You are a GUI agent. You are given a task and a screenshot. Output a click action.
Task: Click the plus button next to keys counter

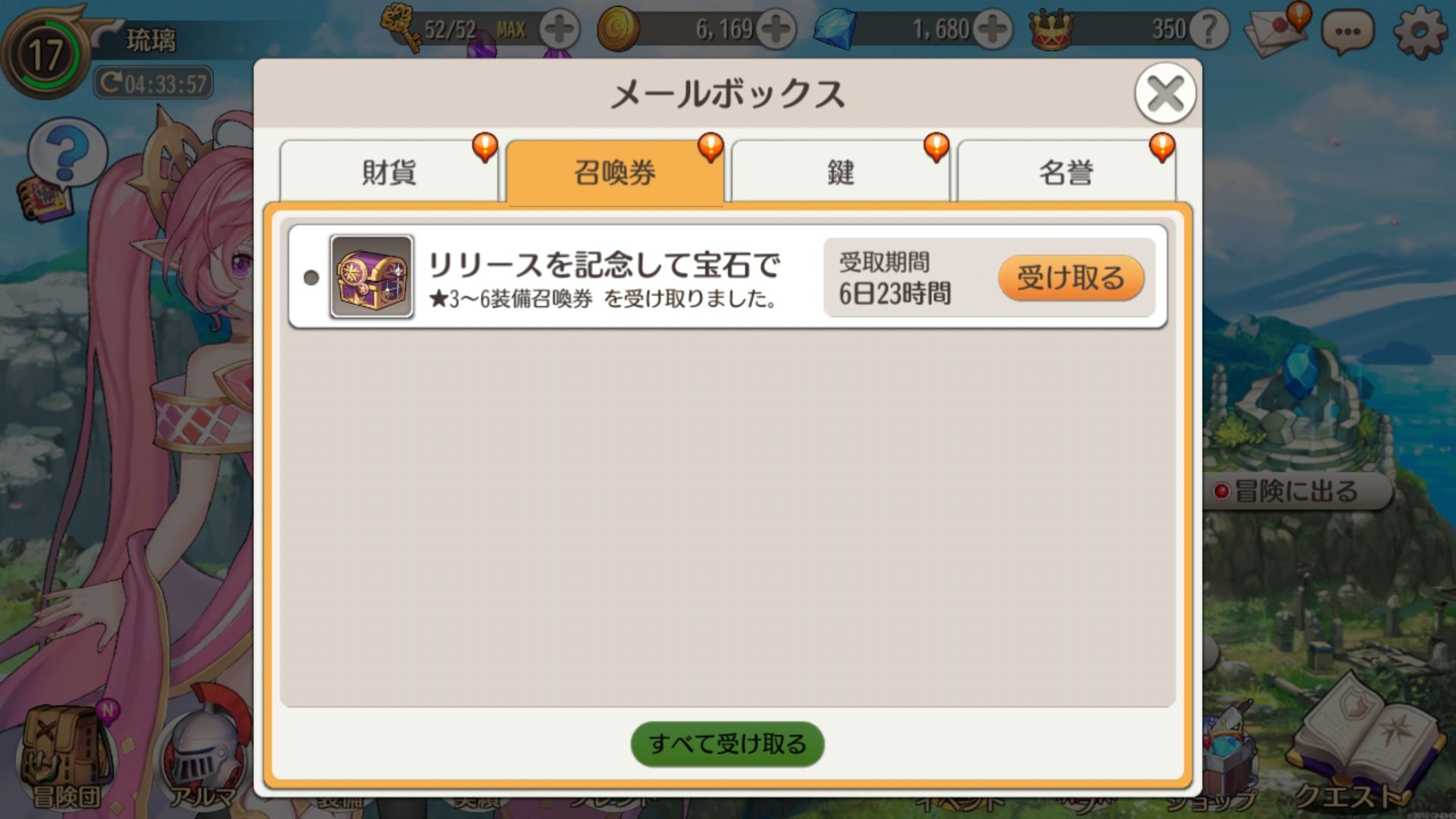point(560,30)
